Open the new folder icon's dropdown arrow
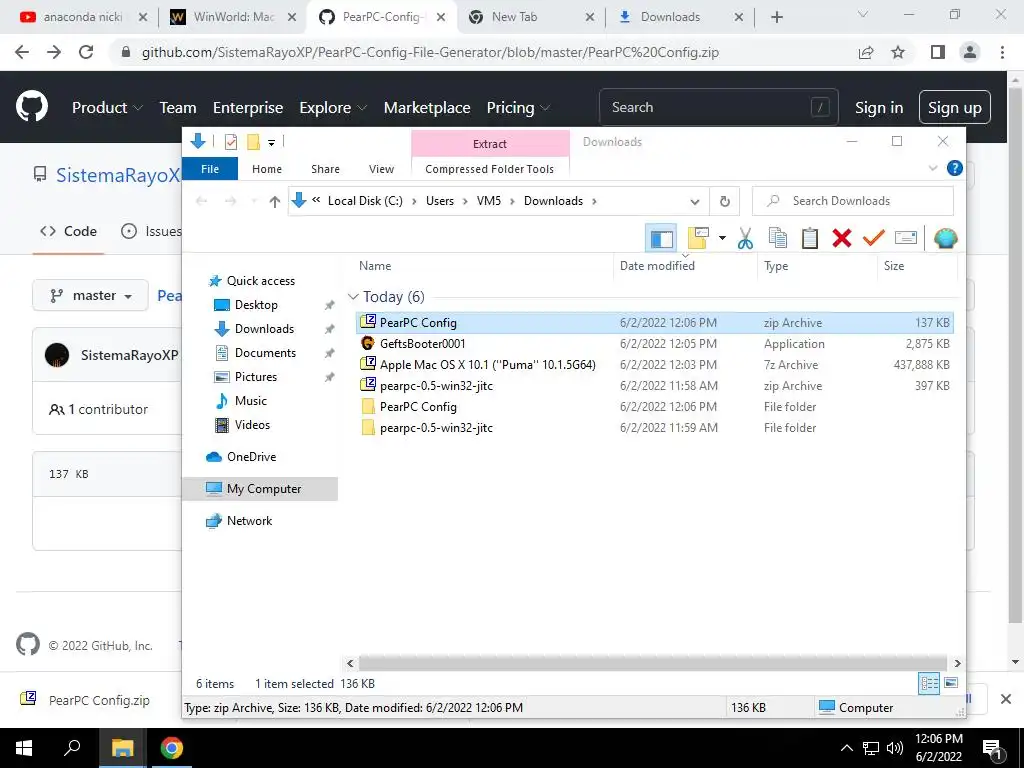Viewport: 1024px width, 768px height. (x=722, y=238)
